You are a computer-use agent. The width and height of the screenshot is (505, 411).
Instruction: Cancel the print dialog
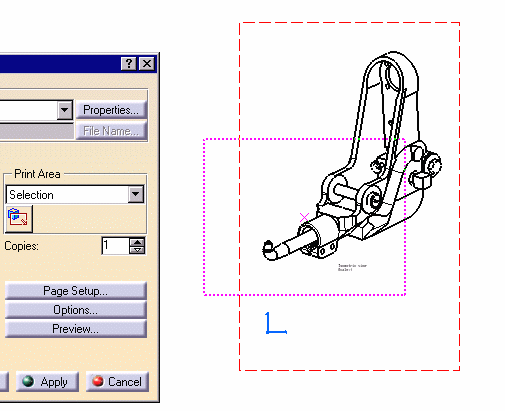click(117, 382)
